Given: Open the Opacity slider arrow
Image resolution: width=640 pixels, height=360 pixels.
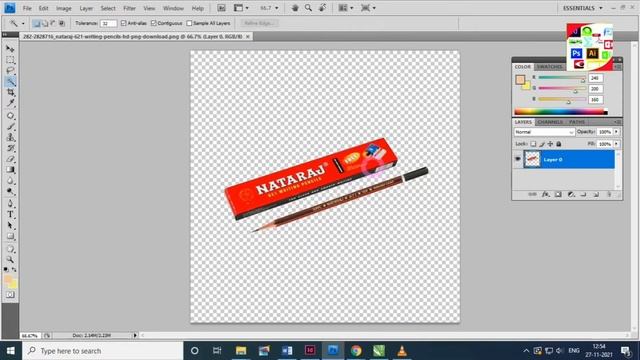Looking at the screenshot, I should coord(616,132).
